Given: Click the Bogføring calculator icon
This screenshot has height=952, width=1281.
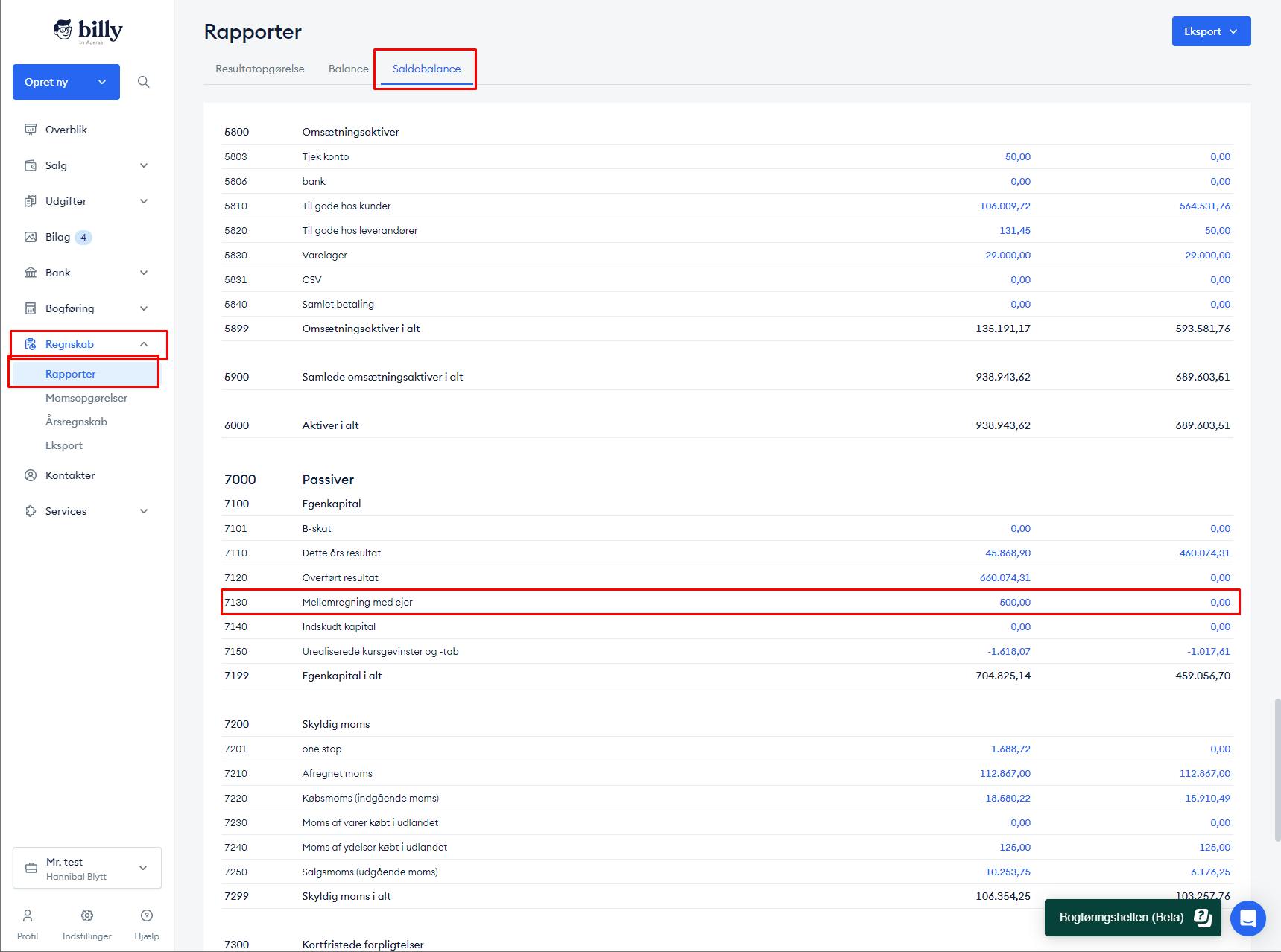Looking at the screenshot, I should [31, 308].
